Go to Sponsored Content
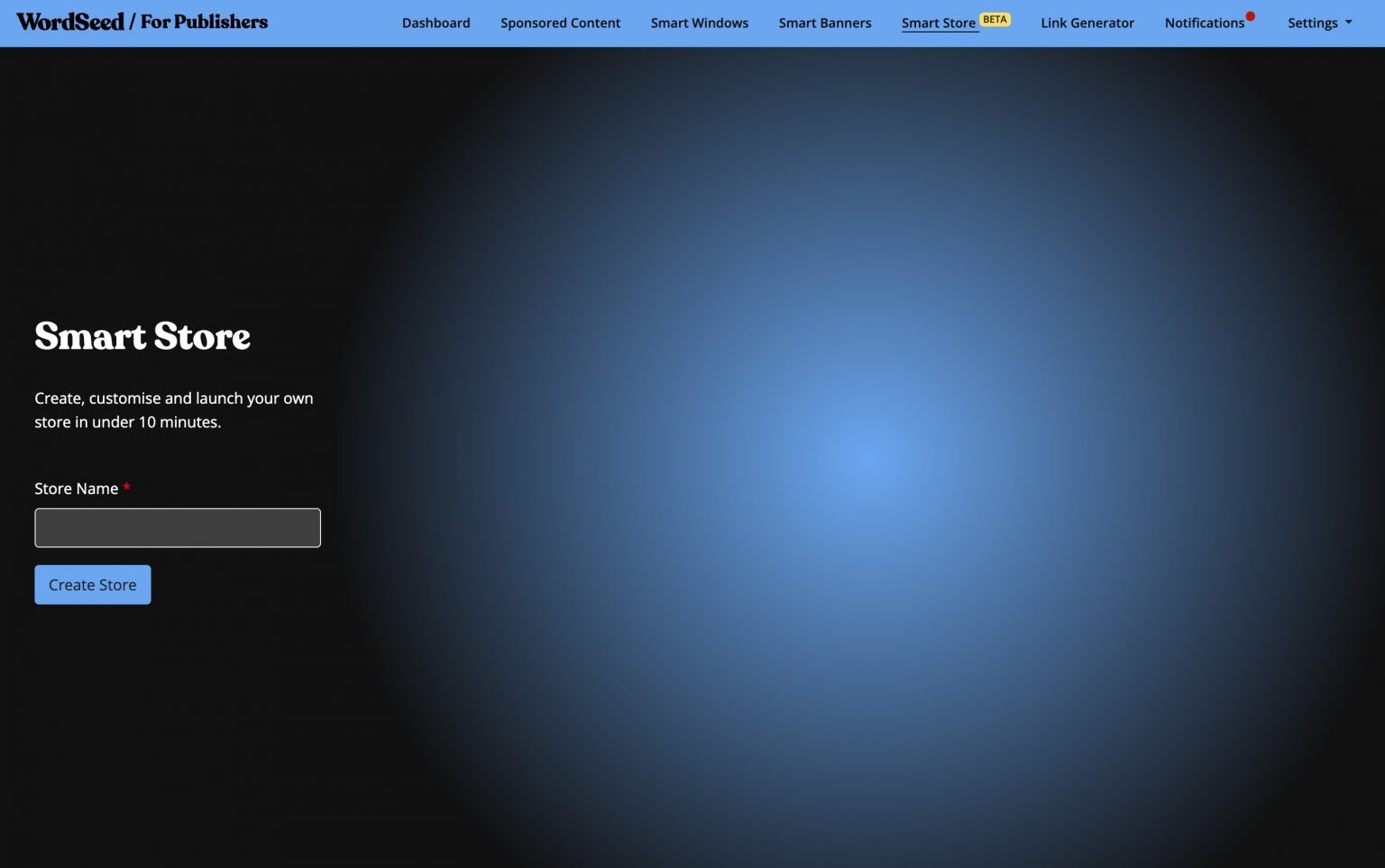 [x=560, y=23]
